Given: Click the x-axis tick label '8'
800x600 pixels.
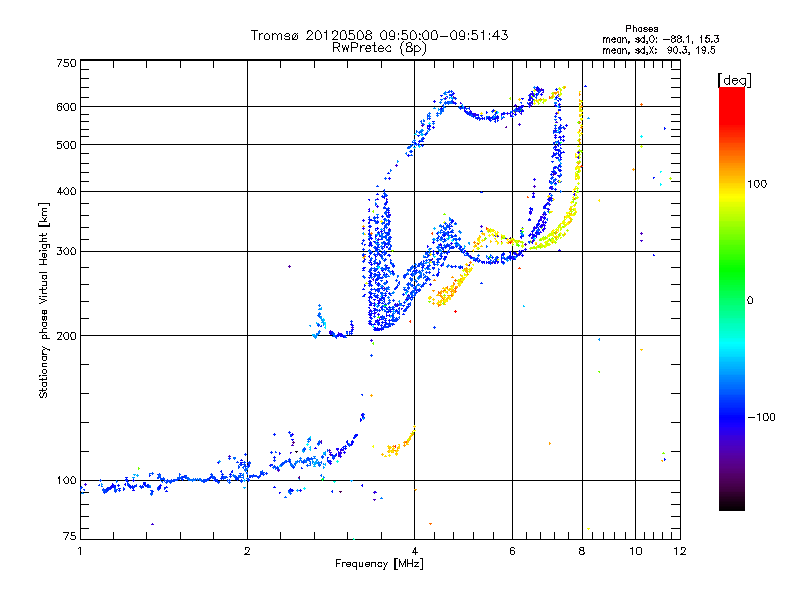Looking at the screenshot, I should pos(582,551).
